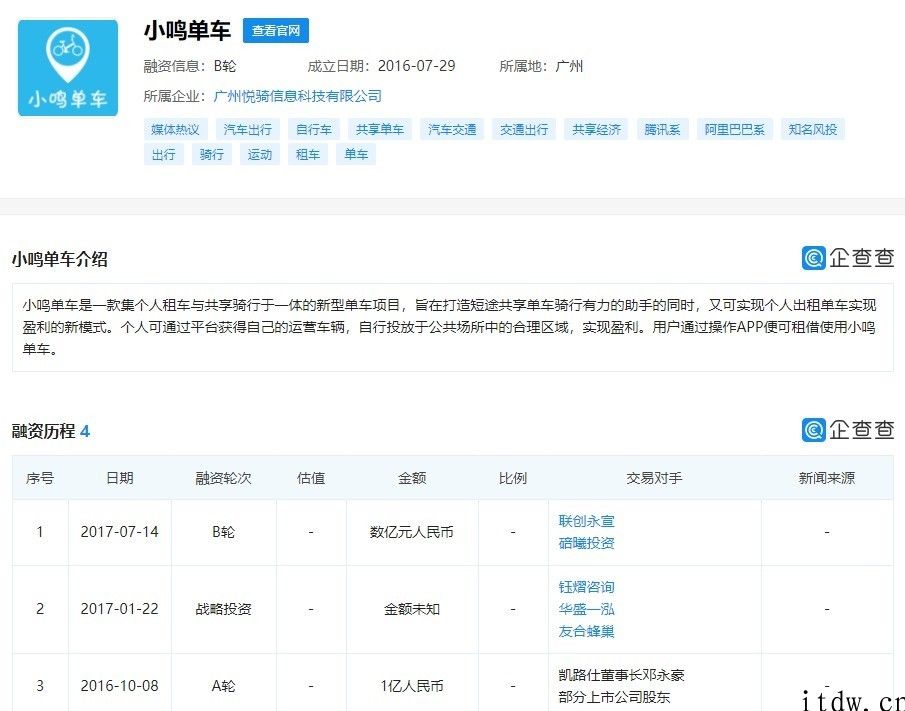Select date cell 2017-01-22
This screenshot has height=711, width=905.
click(119, 609)
